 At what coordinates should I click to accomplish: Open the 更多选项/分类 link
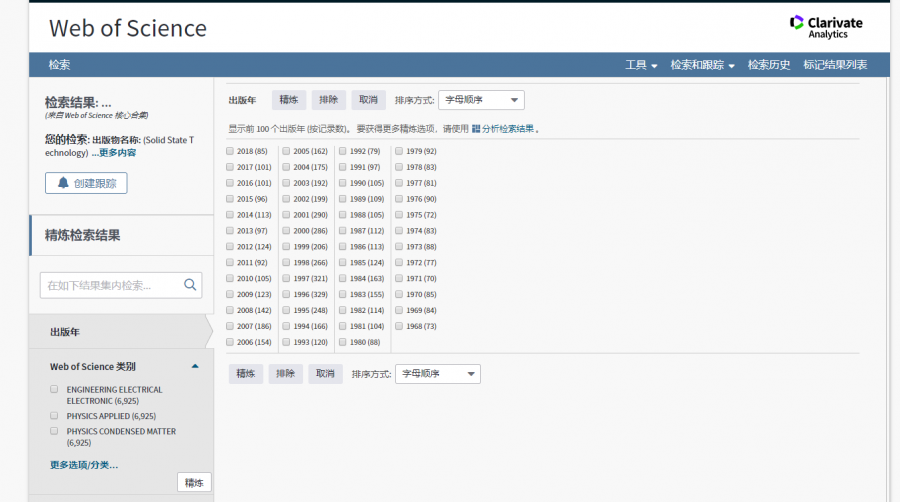pos(84,465)
